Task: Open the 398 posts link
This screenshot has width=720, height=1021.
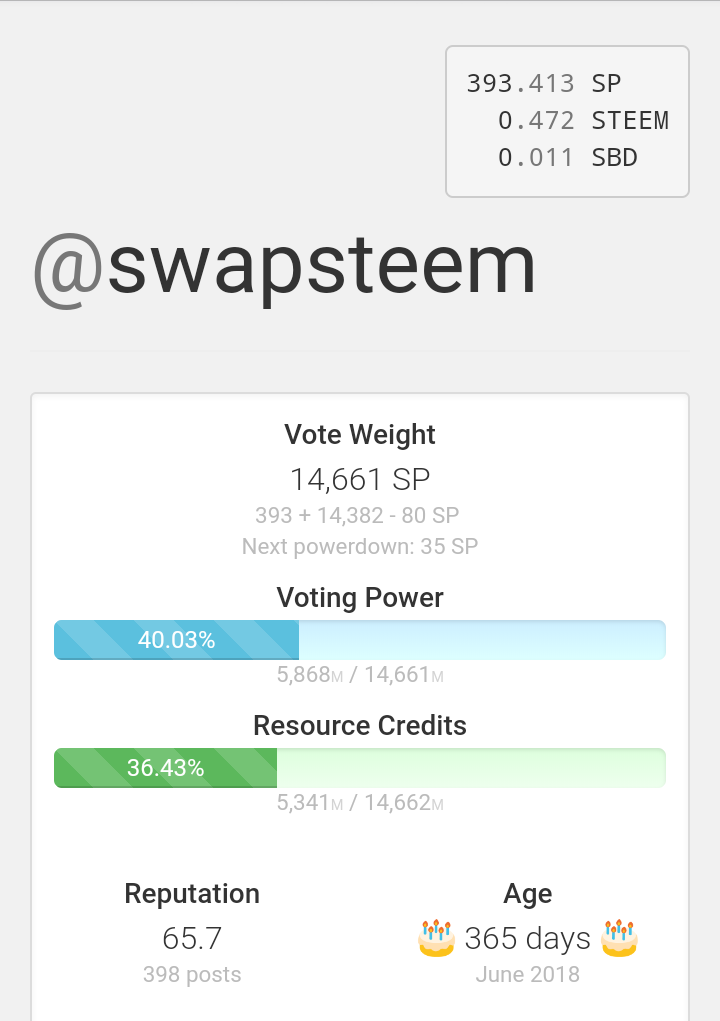Action: point(192,974)
